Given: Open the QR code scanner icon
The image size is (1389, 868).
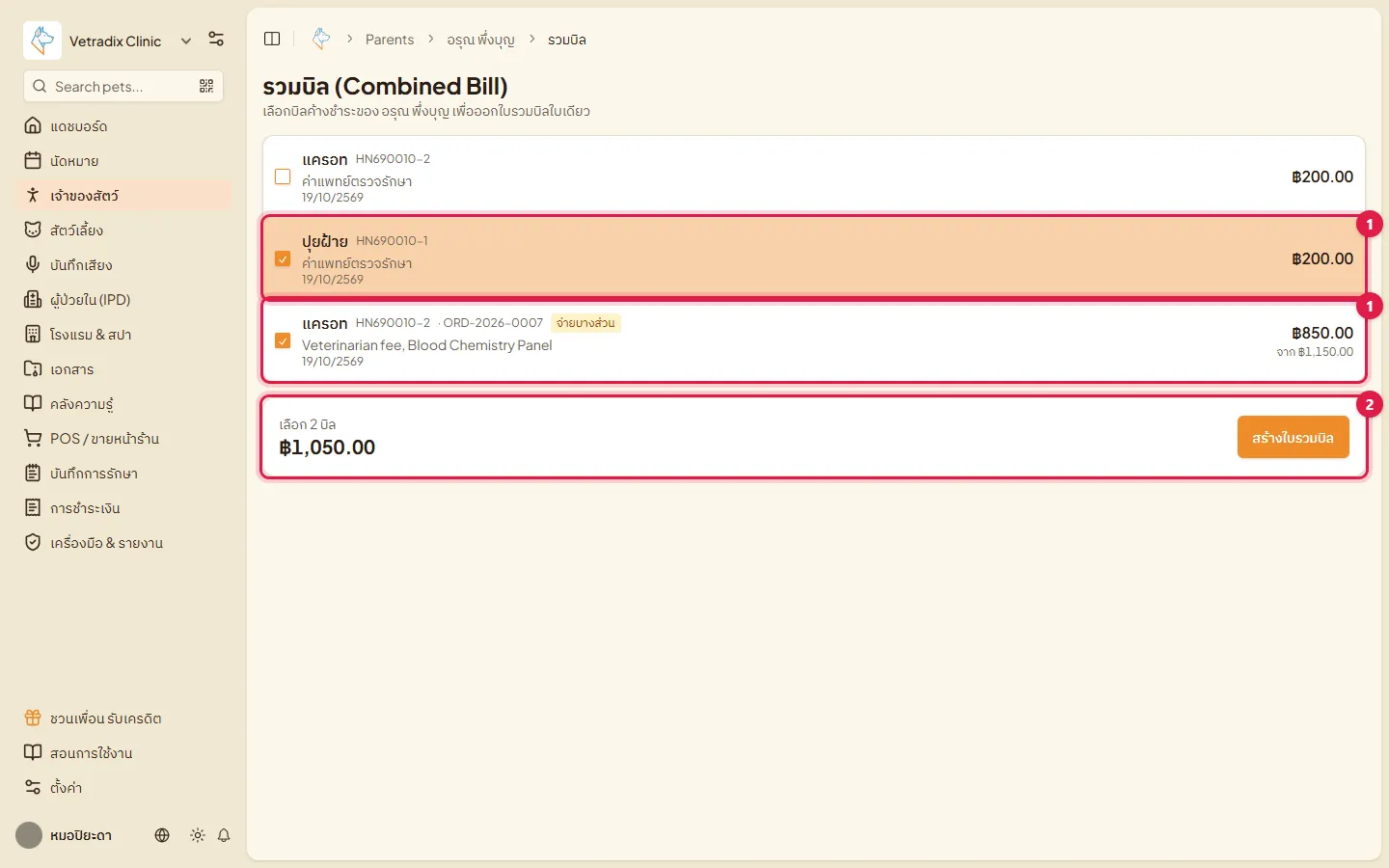Looking at the screenshot, I should coord(206,86).
